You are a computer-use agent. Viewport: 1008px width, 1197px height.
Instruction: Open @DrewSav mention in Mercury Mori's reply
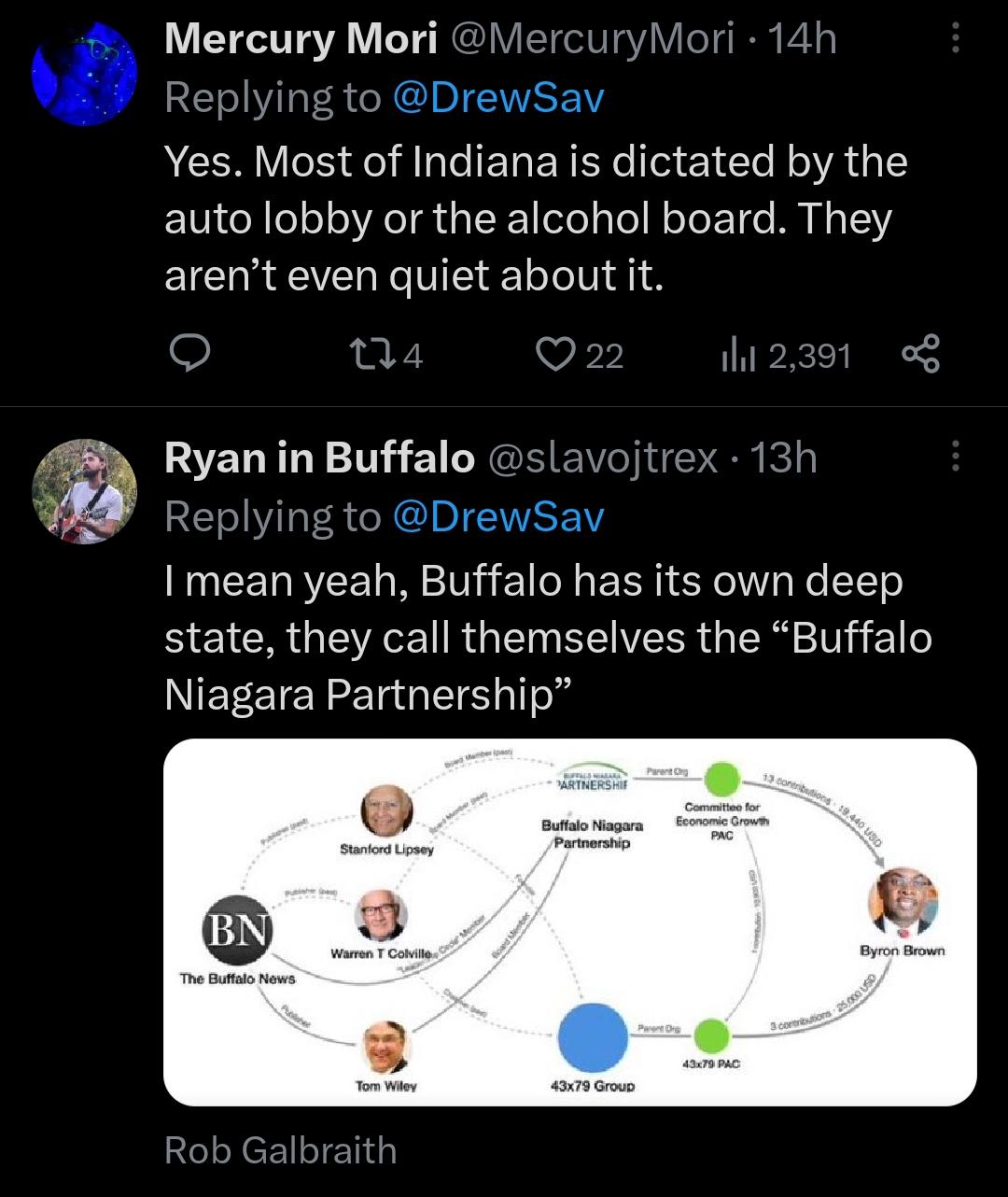click(498, 98)
